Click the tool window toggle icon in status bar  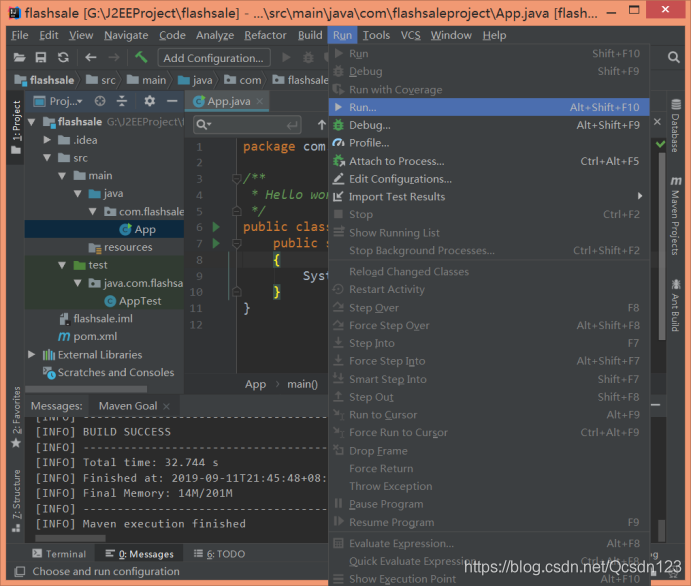19,572
